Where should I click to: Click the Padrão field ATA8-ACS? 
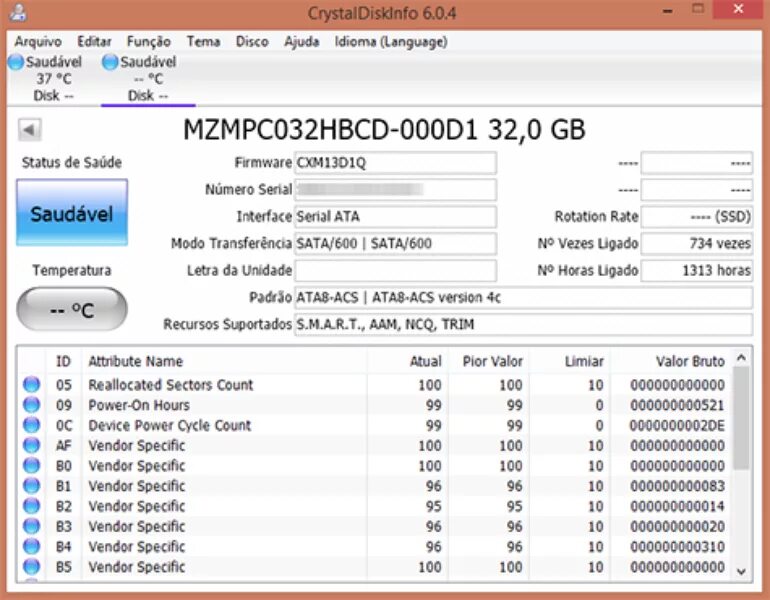pos(523,298)
